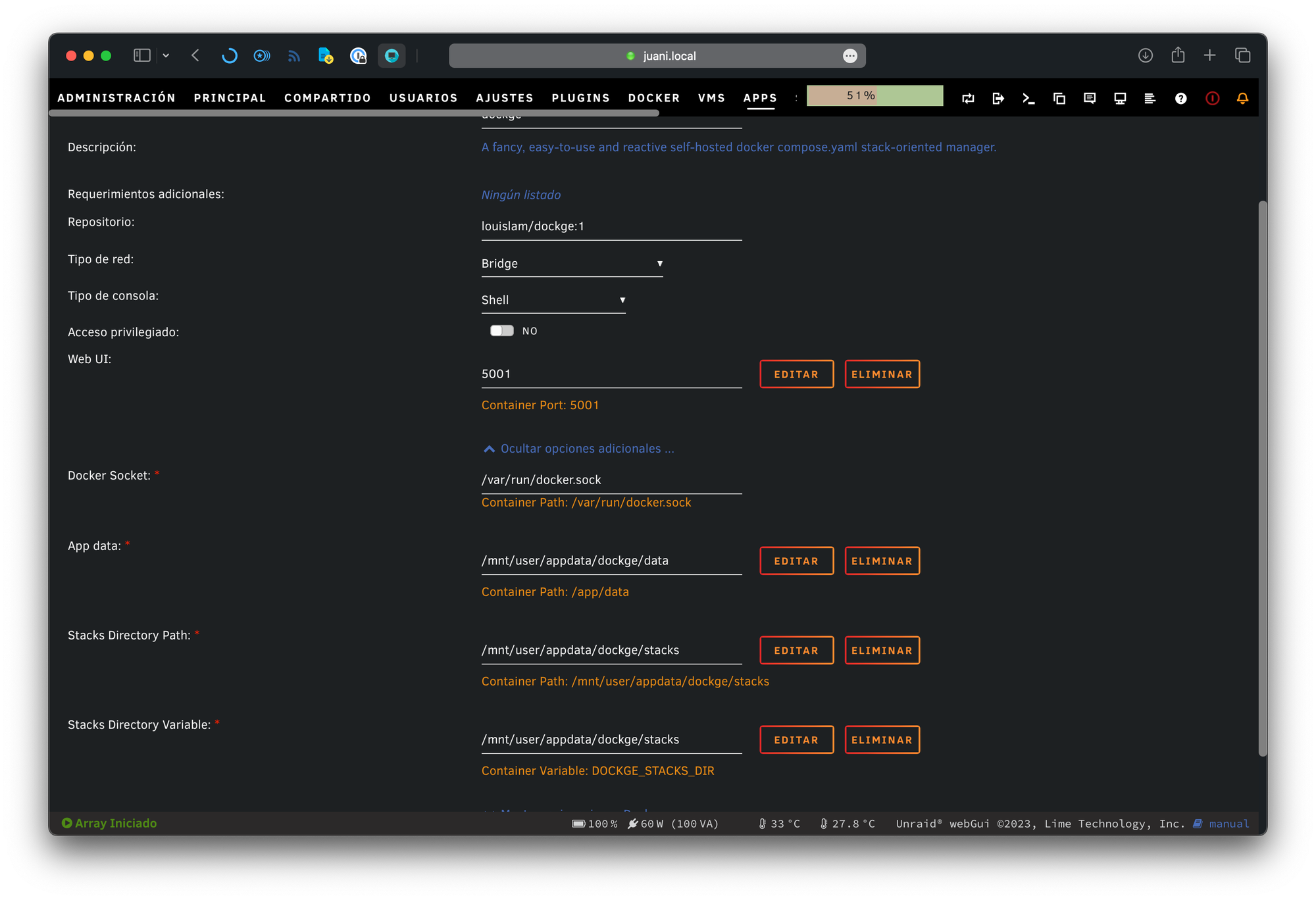Viewport: 1316px width, 900px height.
Task: Click the help question mark icon
Action: tap(1181, 99)
